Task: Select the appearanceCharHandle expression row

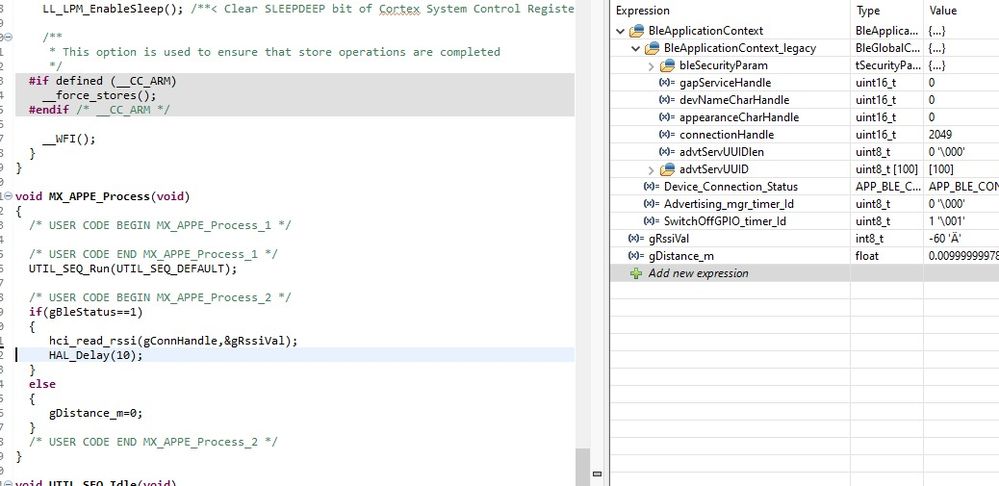Action: click(804, 117)
